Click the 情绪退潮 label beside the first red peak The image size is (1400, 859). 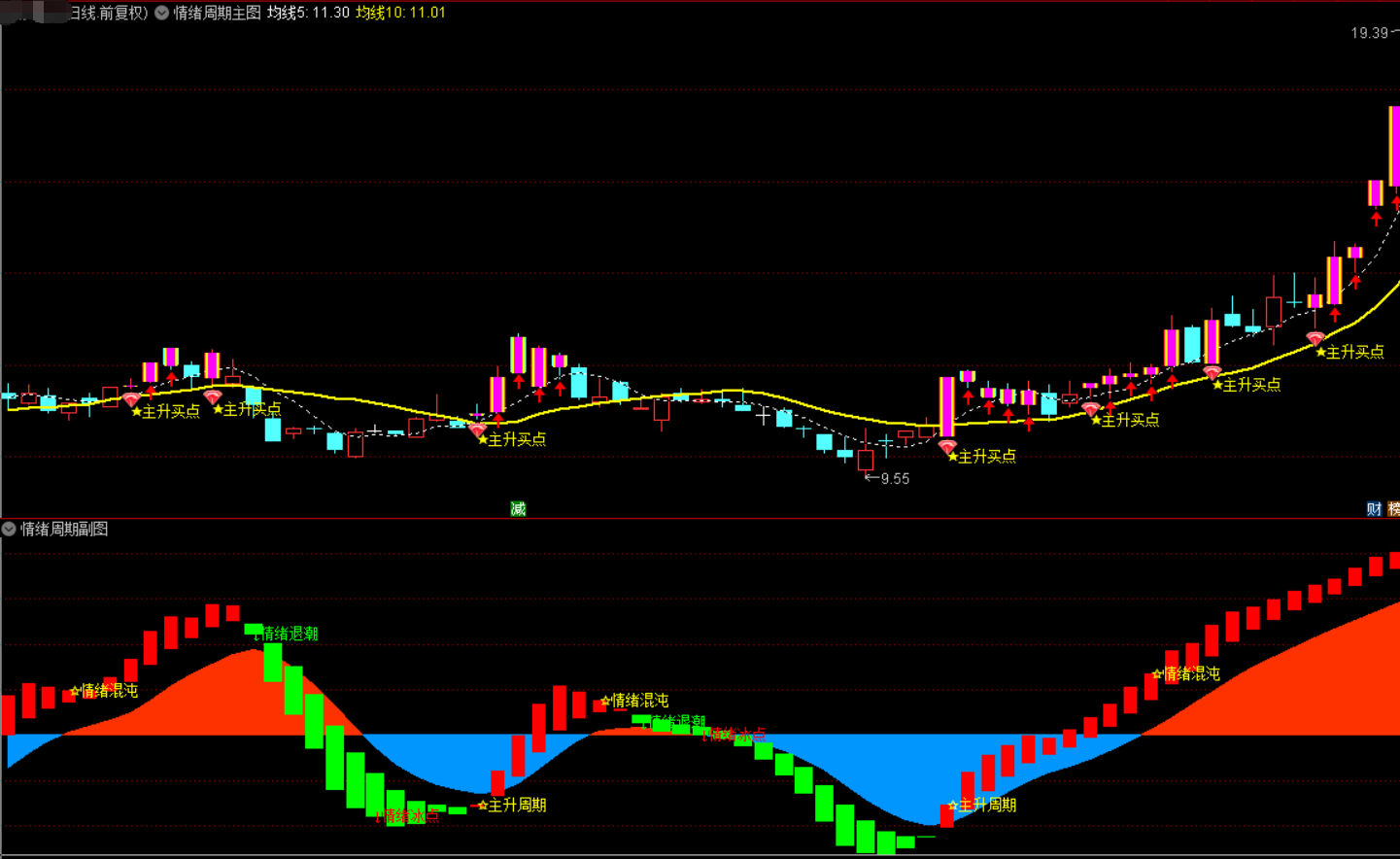coord(289,634)
